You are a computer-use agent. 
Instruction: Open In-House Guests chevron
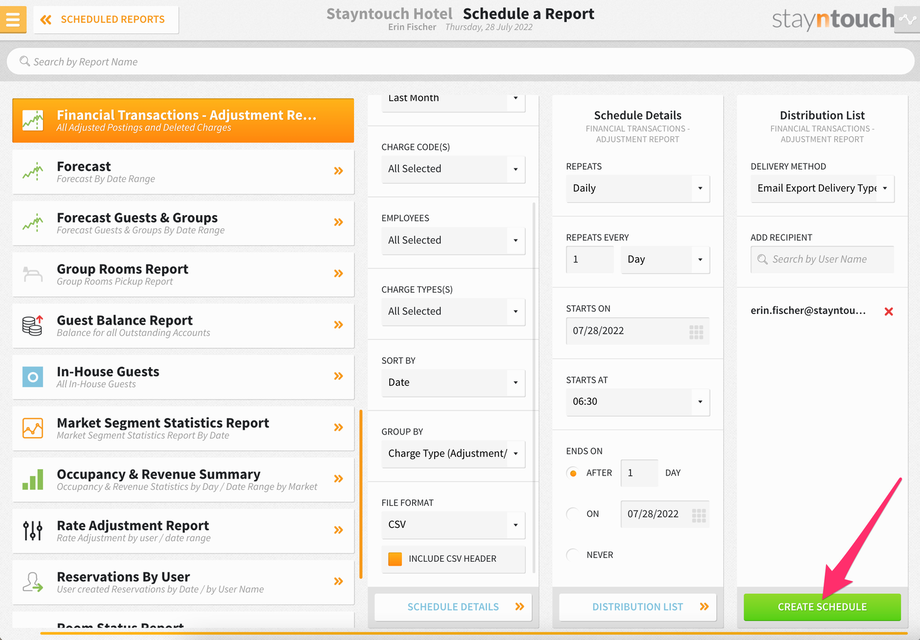coord(339,376)
